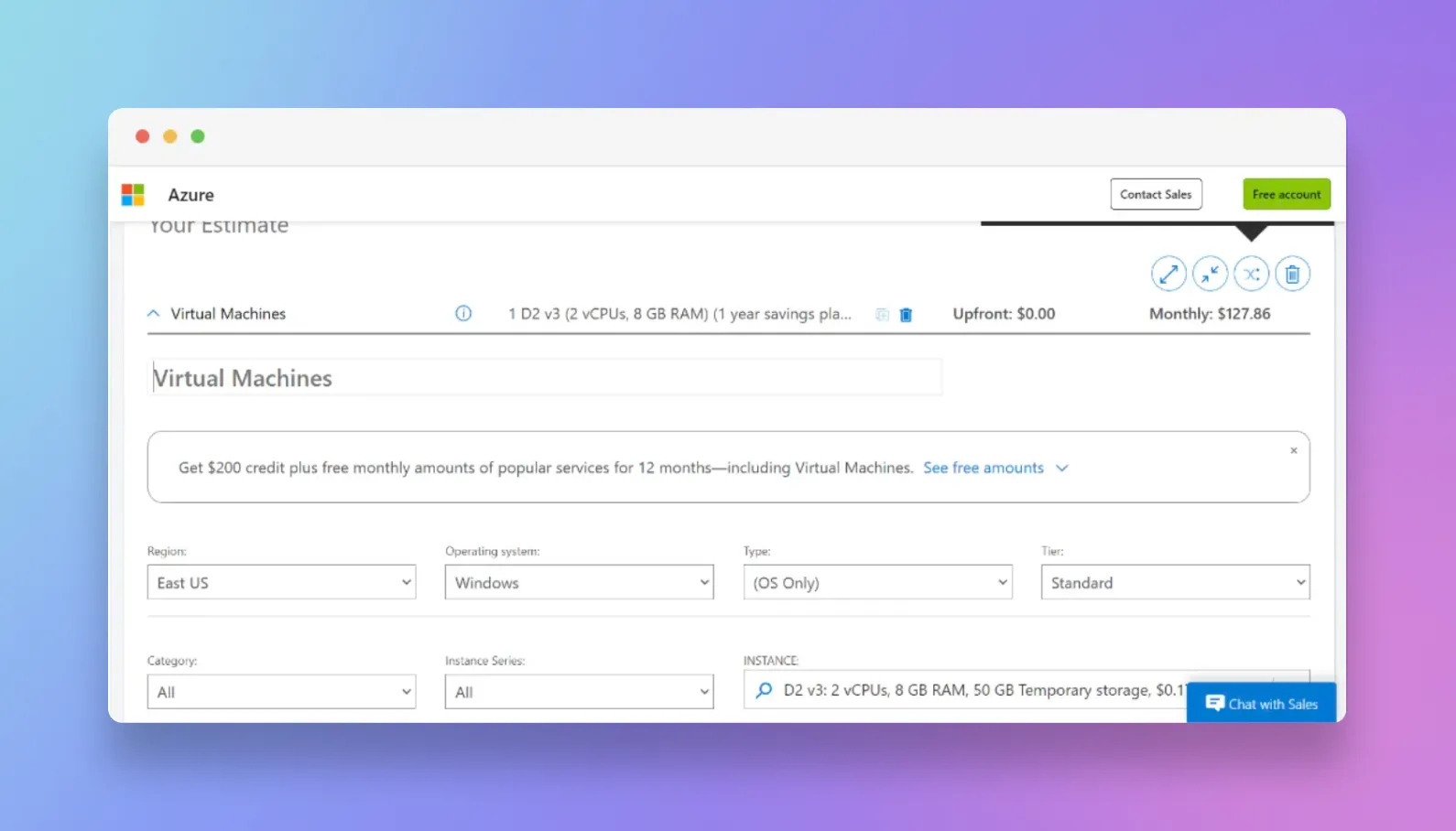Open the Category dropdown
This screenshot has width=1456, height=831.
click(281, 692)
